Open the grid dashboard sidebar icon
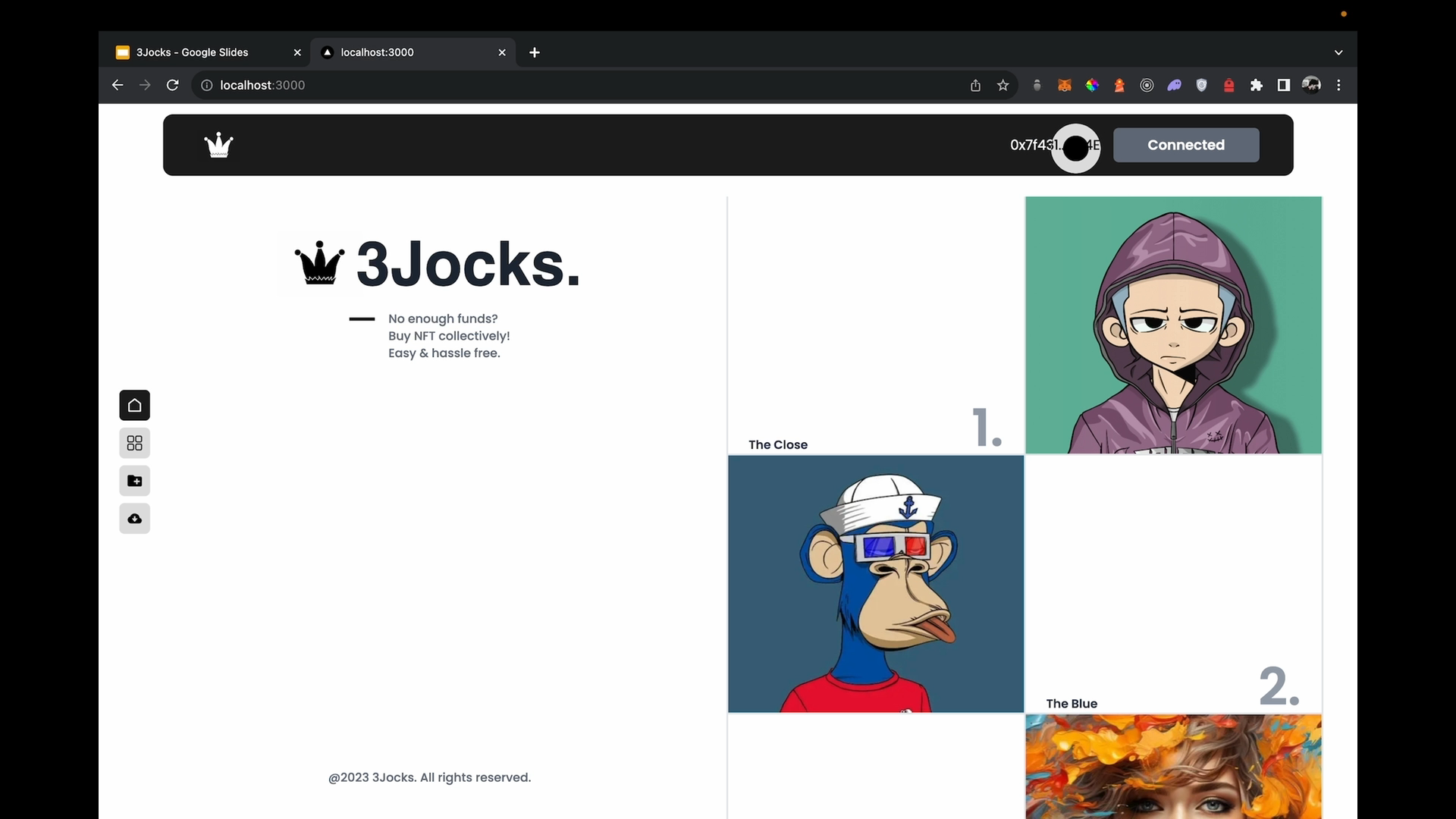The height and width of the screenshot is (819, 1456). pos(134,443)
